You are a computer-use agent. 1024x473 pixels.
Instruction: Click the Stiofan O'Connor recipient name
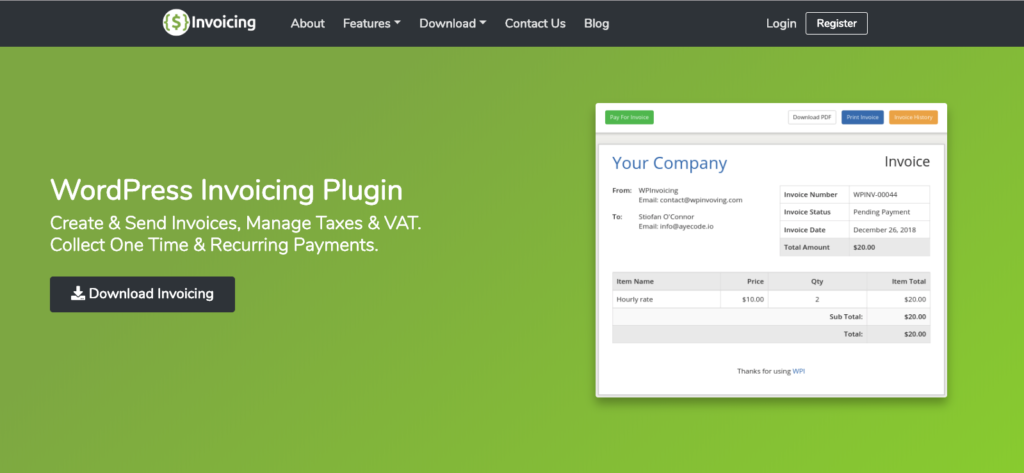point(666,217)
